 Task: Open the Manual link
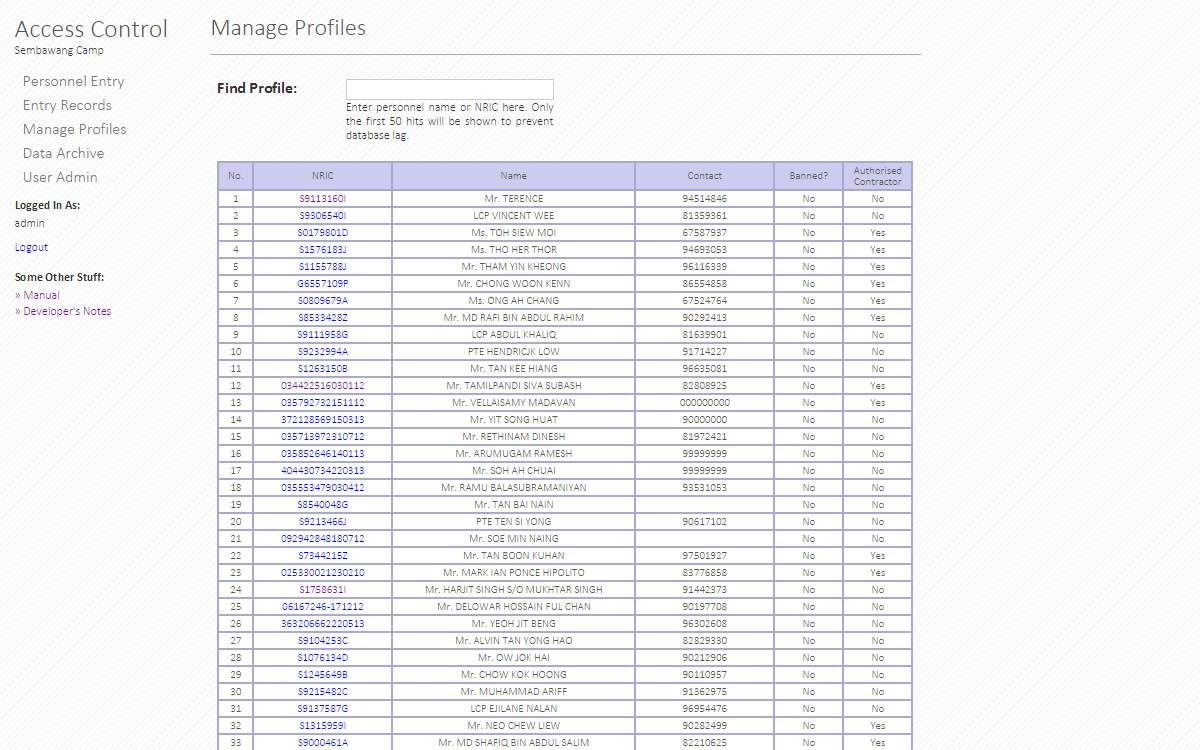[41, 295]
